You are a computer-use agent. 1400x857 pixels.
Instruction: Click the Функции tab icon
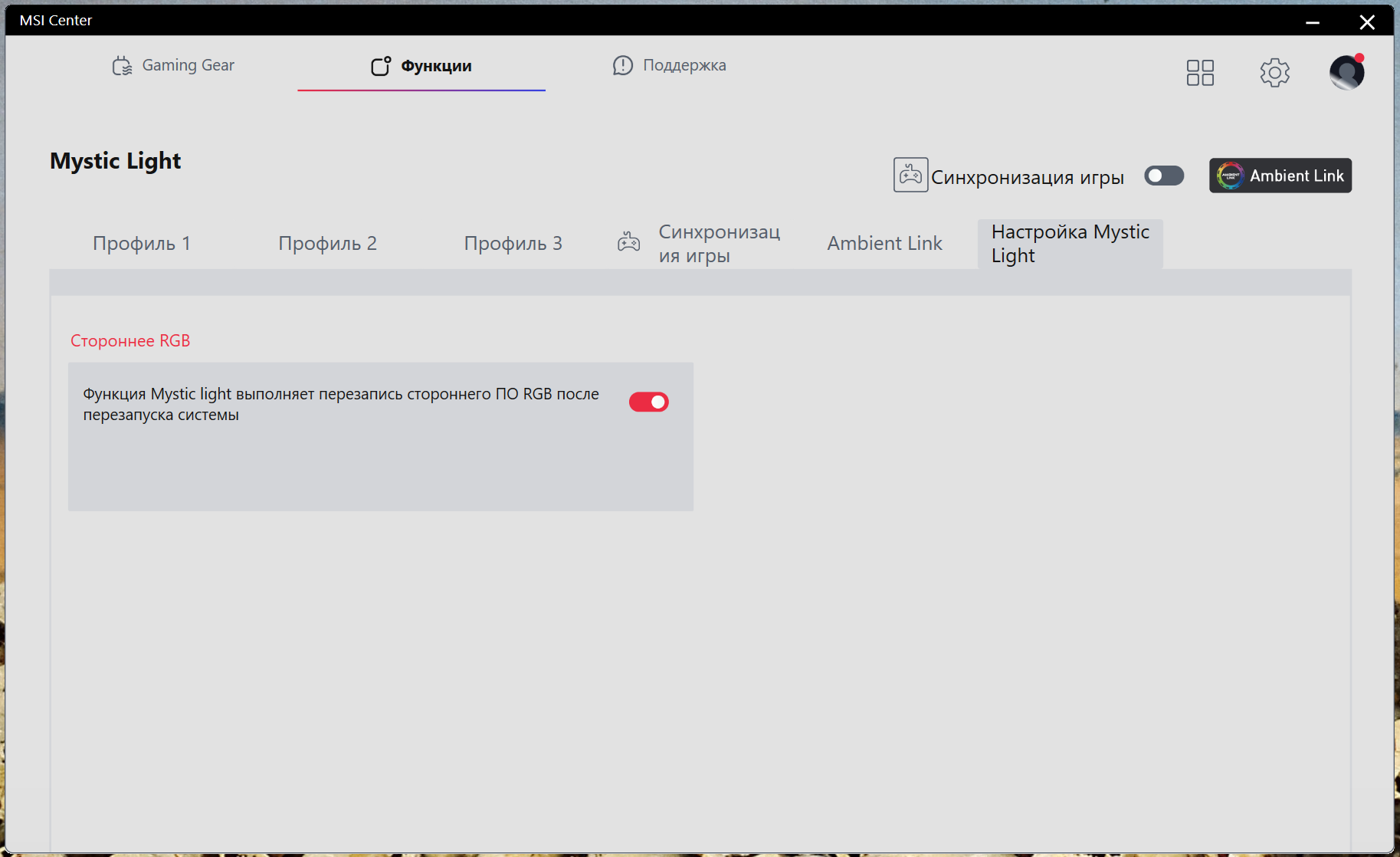click(x=381, y=66)
